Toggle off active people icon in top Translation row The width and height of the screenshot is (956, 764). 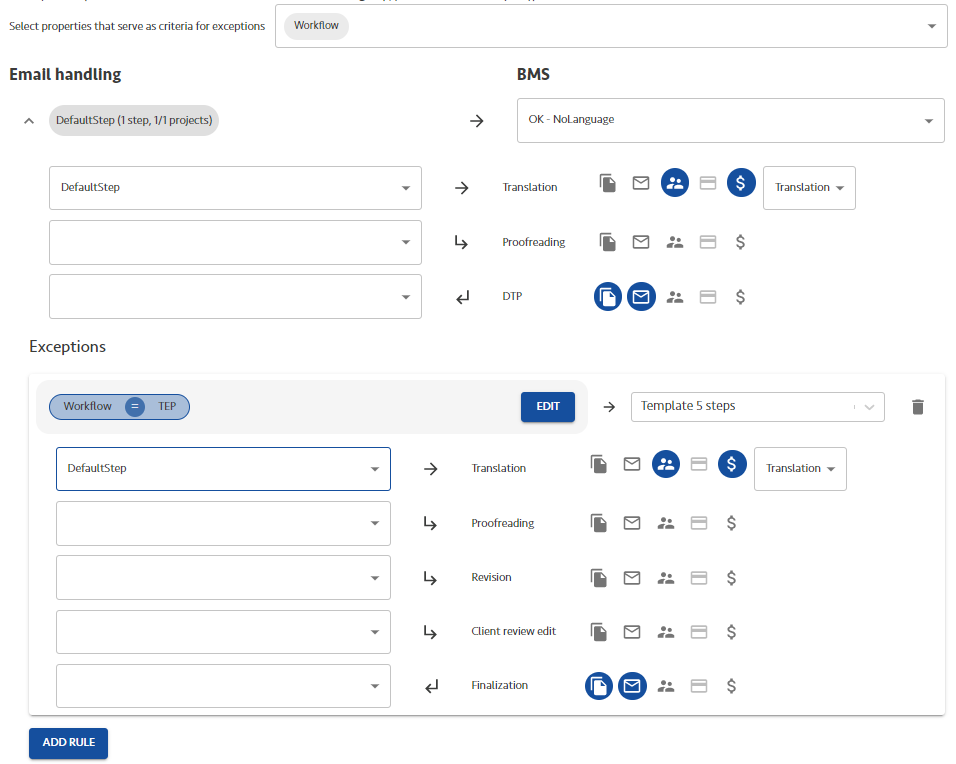coord(675,183)
